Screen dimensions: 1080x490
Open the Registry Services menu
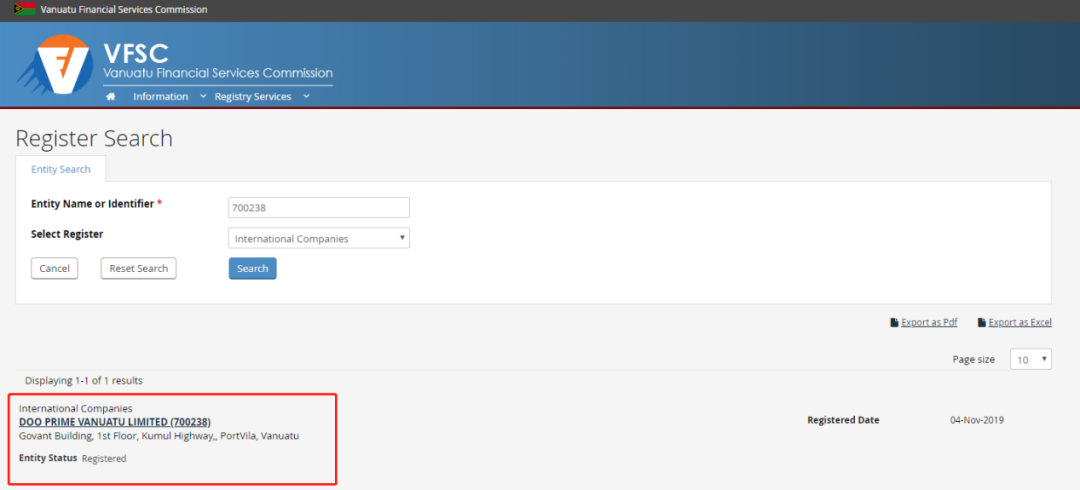(253, 96)
